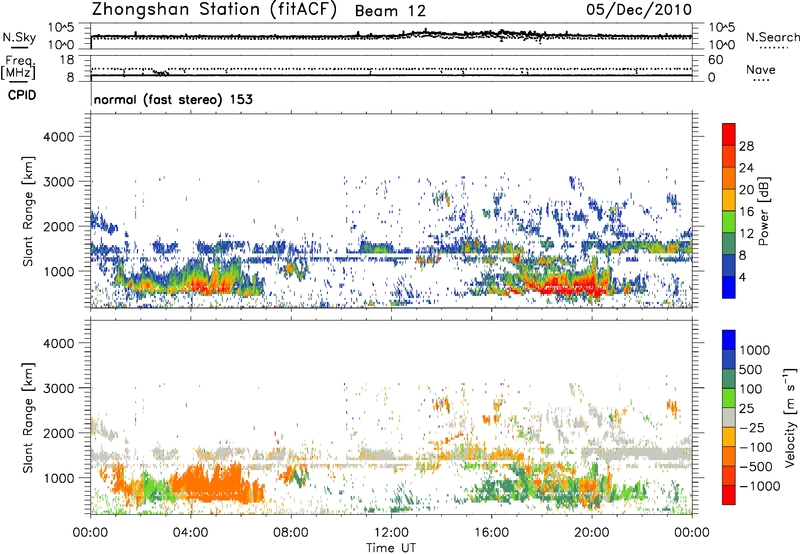This screenshot has width=800, height=554.
Task: Click the grey -25 to 25 velocity swatch
Action: click(729, 417)
